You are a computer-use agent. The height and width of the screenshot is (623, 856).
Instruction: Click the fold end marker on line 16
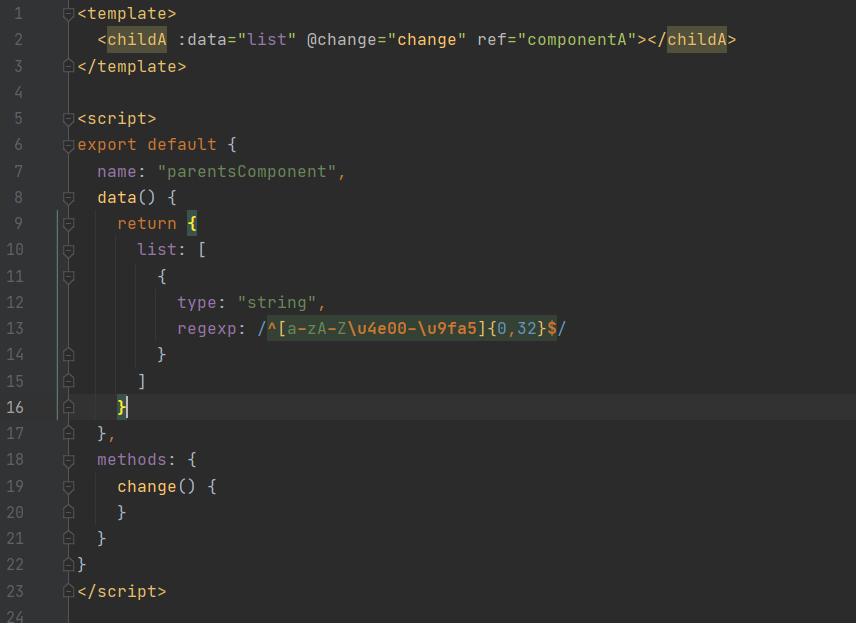tap(68, 407)
